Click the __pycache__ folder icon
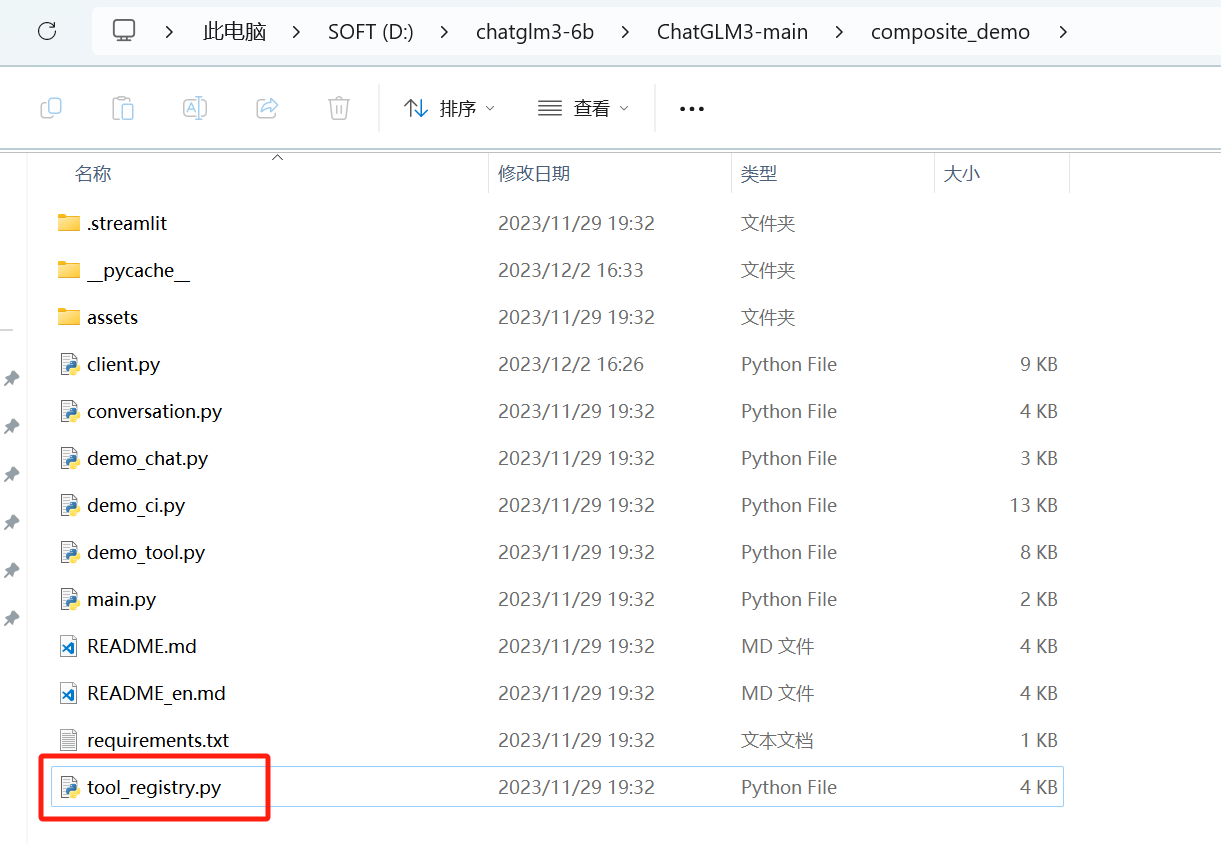Image resolution: width=1221 pixels, height=844 pixels. point(69,270)
